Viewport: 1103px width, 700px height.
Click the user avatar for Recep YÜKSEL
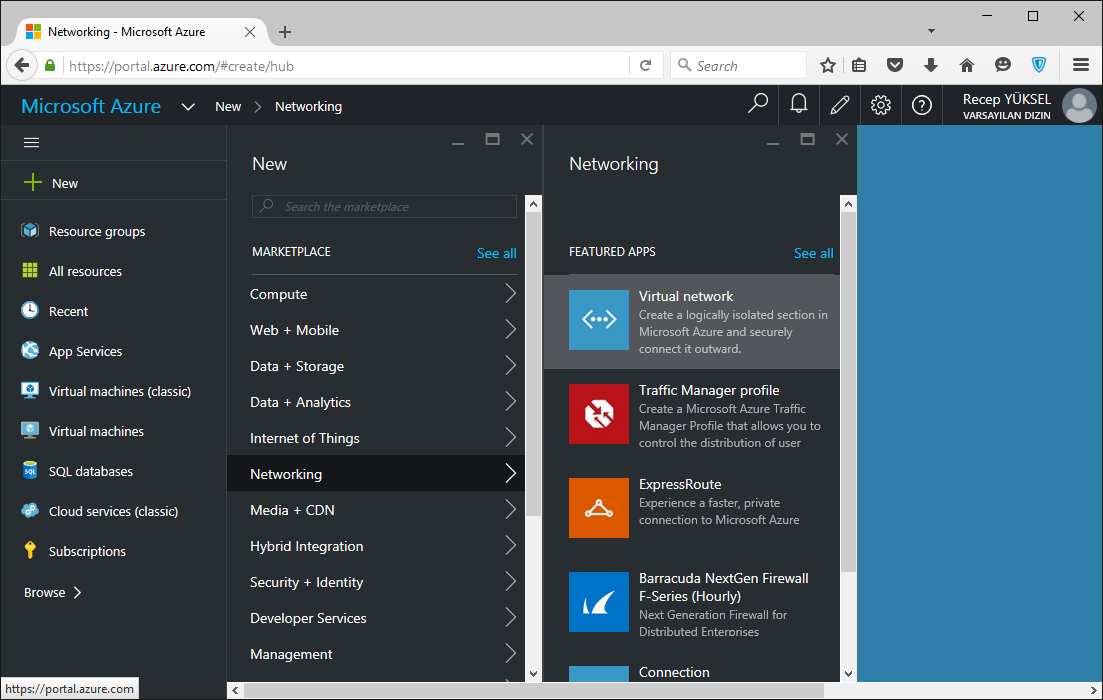point(1079,106)
